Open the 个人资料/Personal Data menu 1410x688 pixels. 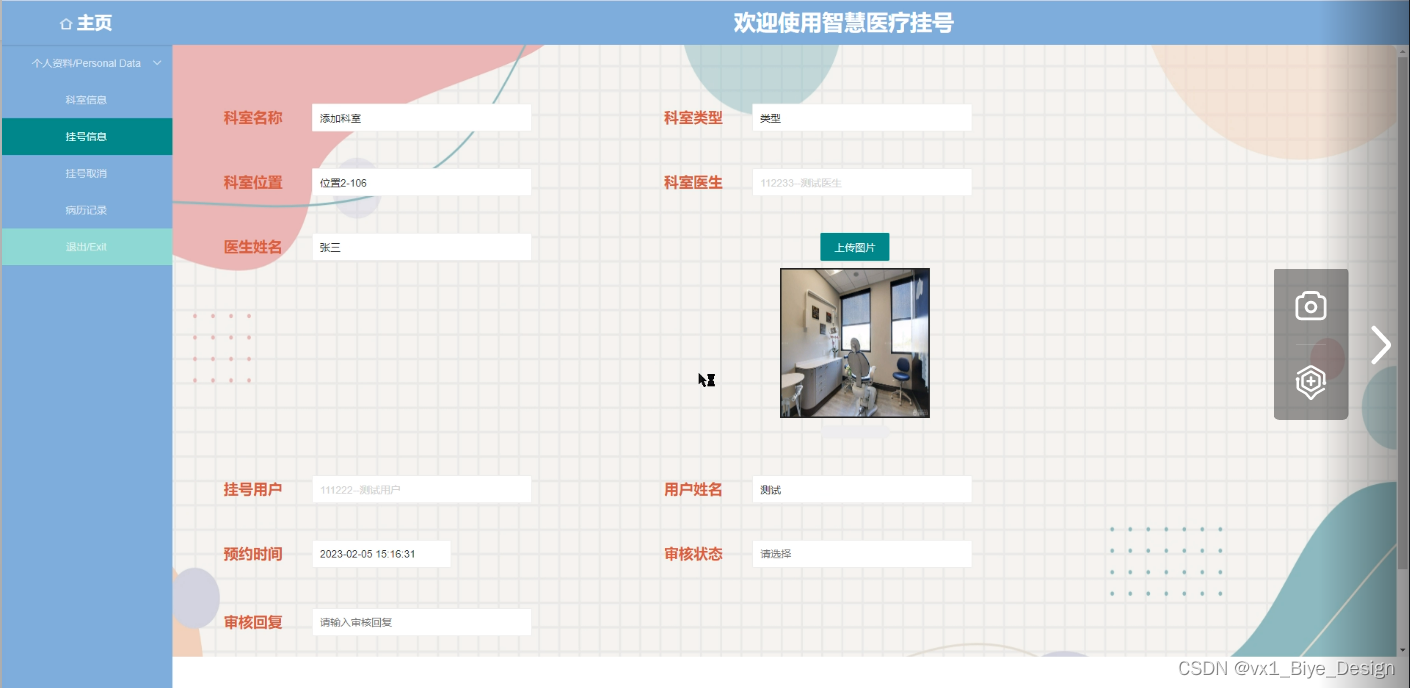point(86,63)
